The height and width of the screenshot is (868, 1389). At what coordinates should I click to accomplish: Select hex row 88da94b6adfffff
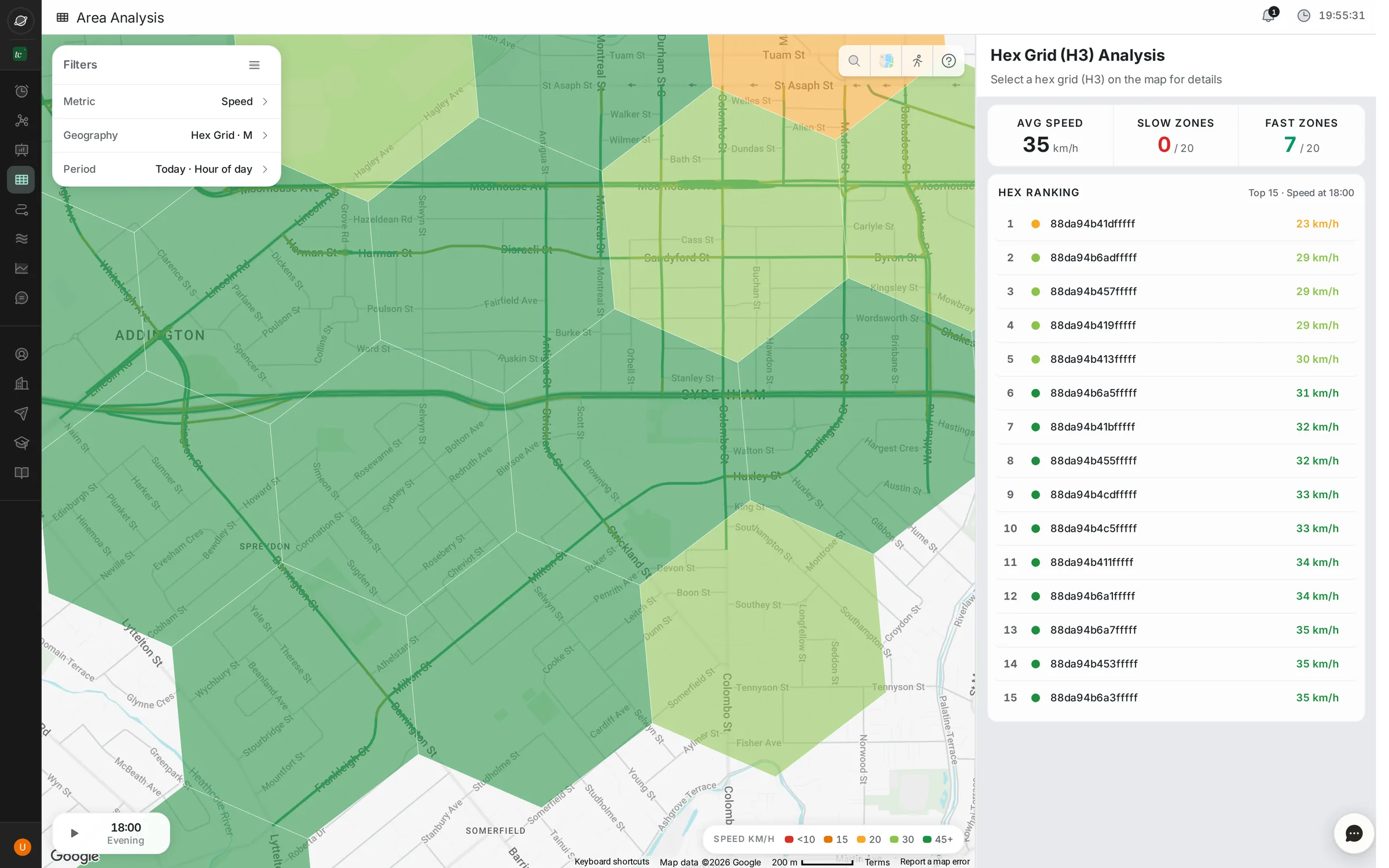click(x=1175, y=258)
